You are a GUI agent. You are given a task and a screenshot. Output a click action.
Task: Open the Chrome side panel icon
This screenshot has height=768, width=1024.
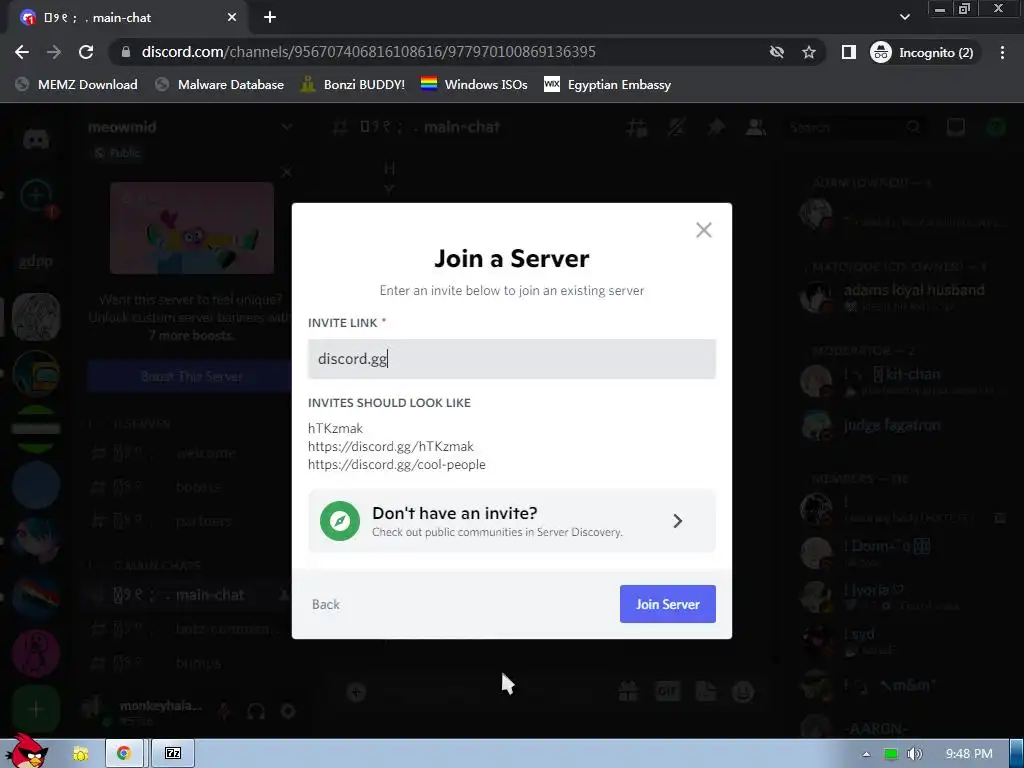click(848, 52)
